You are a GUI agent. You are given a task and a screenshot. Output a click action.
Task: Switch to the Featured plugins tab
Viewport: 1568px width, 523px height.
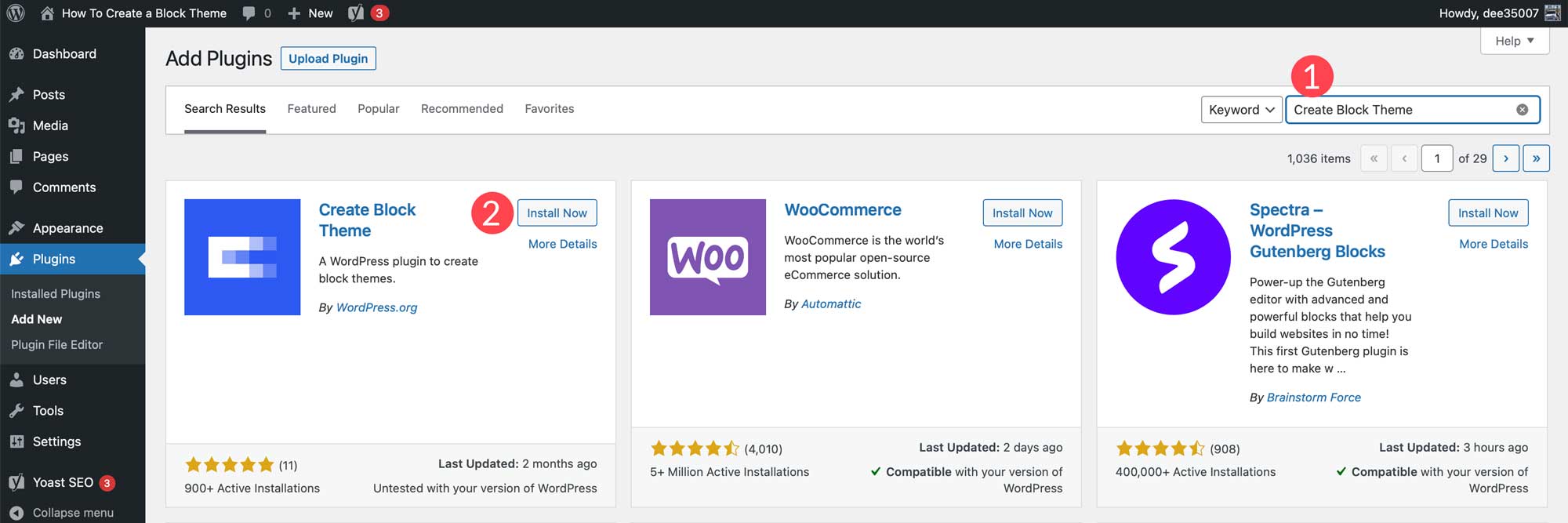(311, 109)
